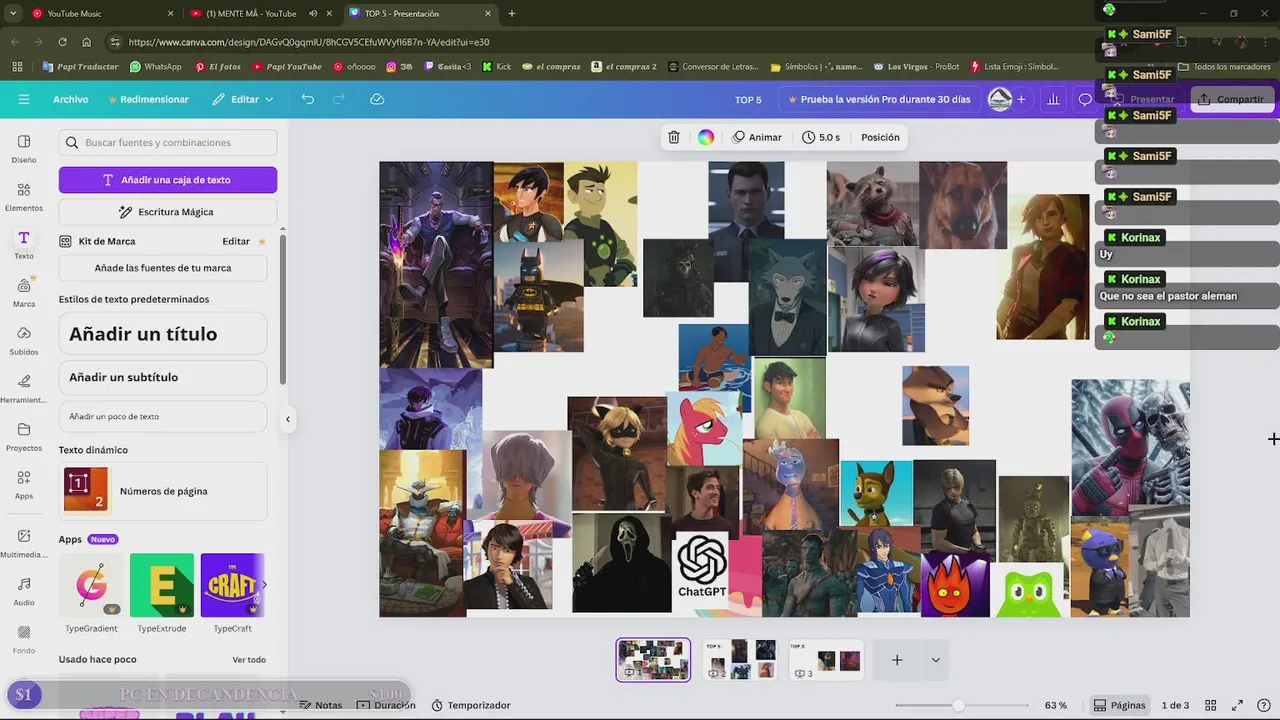Open the add page options chevron
1280x720 pixels.
(935, 660)
